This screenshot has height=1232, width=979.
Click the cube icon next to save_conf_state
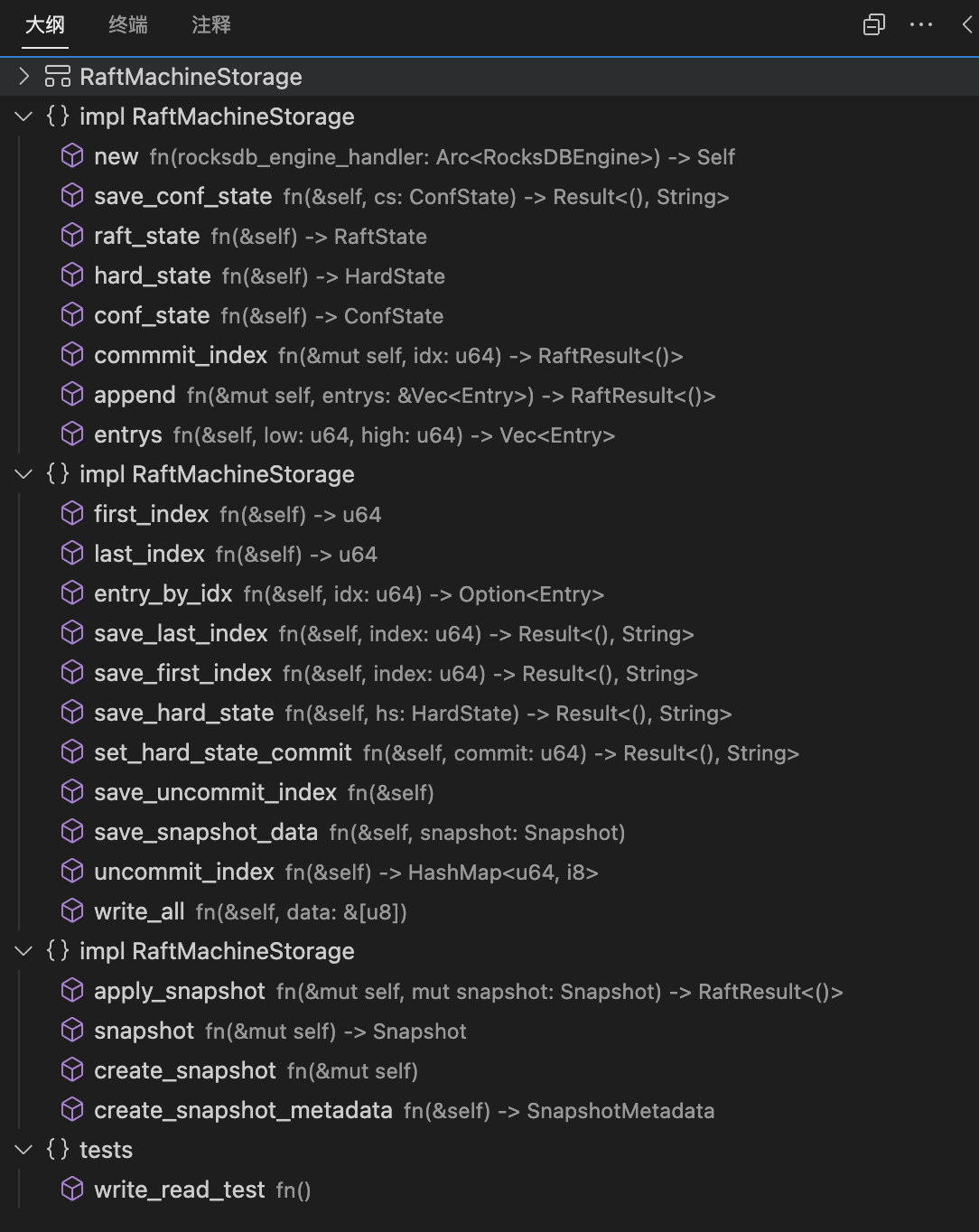tap(72, 196)
